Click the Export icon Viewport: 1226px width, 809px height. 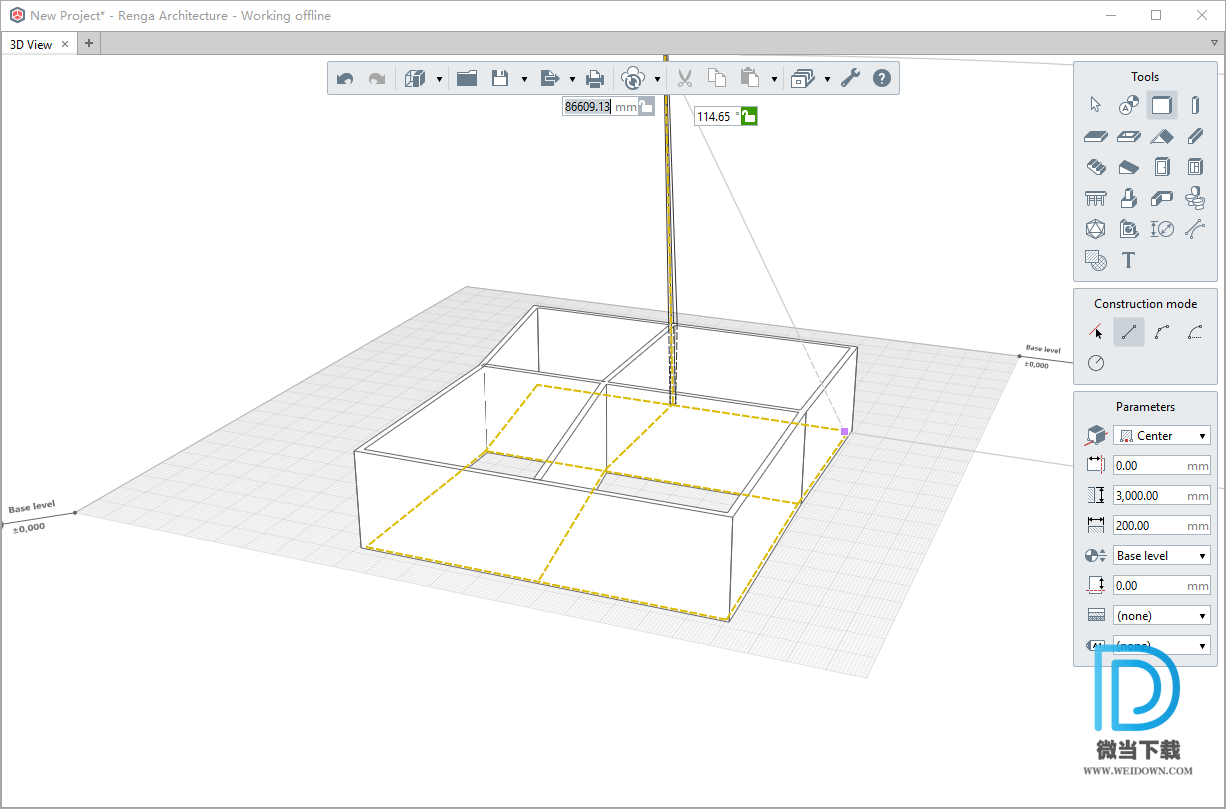point(549,78)
